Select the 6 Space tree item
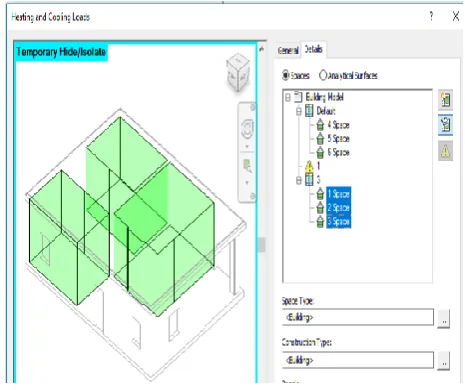This screenshot has width=465, height=390. pos(338,152)
